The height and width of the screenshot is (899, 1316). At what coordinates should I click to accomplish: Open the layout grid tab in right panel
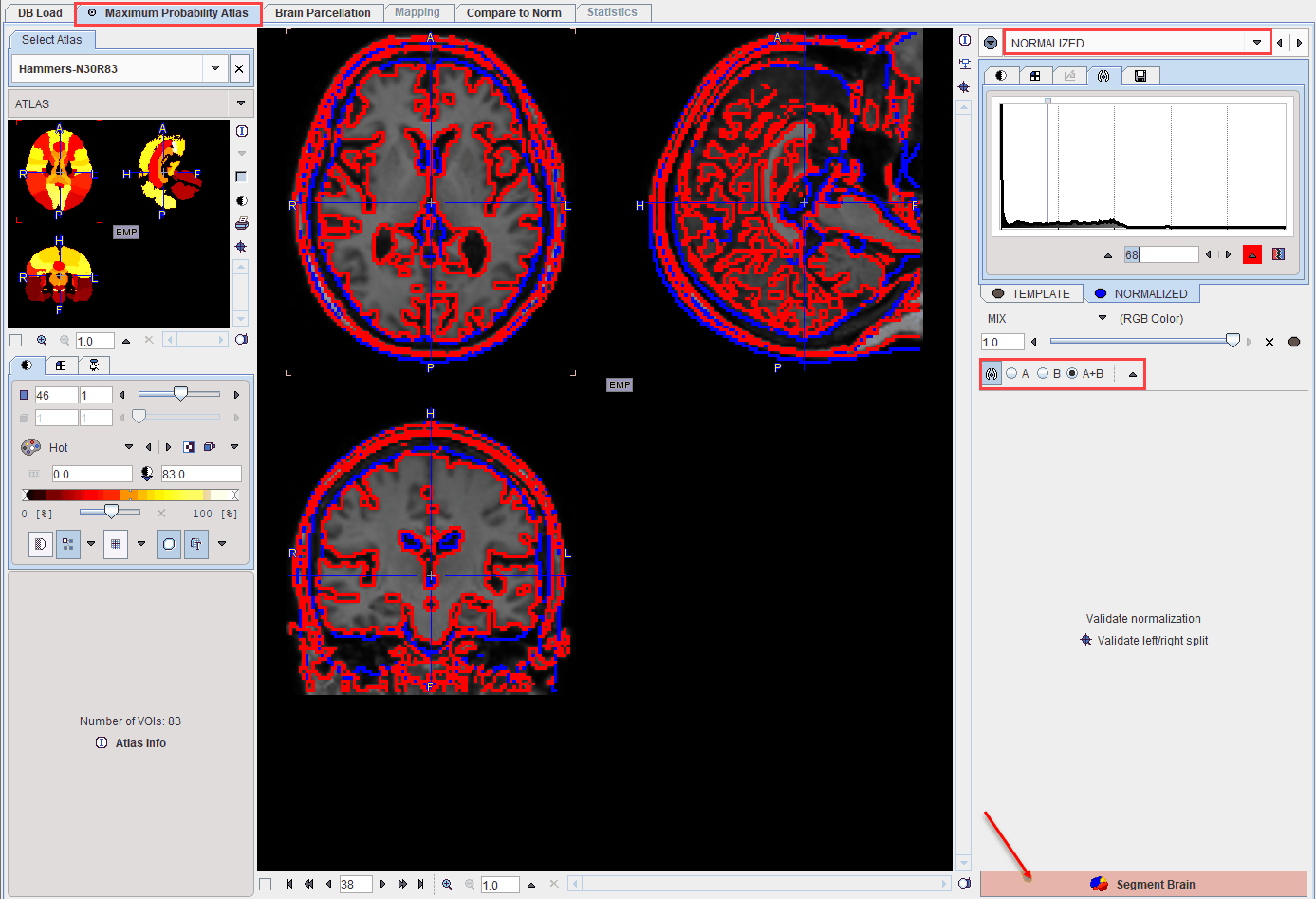click(1035, 76)
